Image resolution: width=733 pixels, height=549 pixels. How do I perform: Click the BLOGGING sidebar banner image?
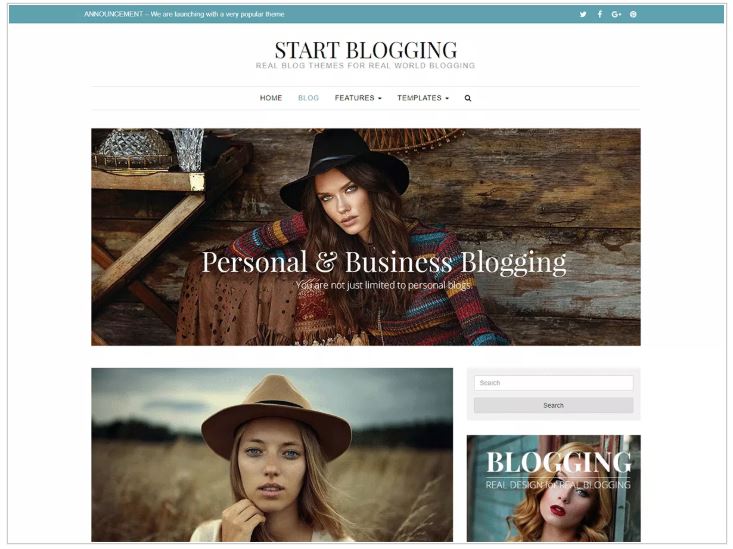[x=553, y=488]
